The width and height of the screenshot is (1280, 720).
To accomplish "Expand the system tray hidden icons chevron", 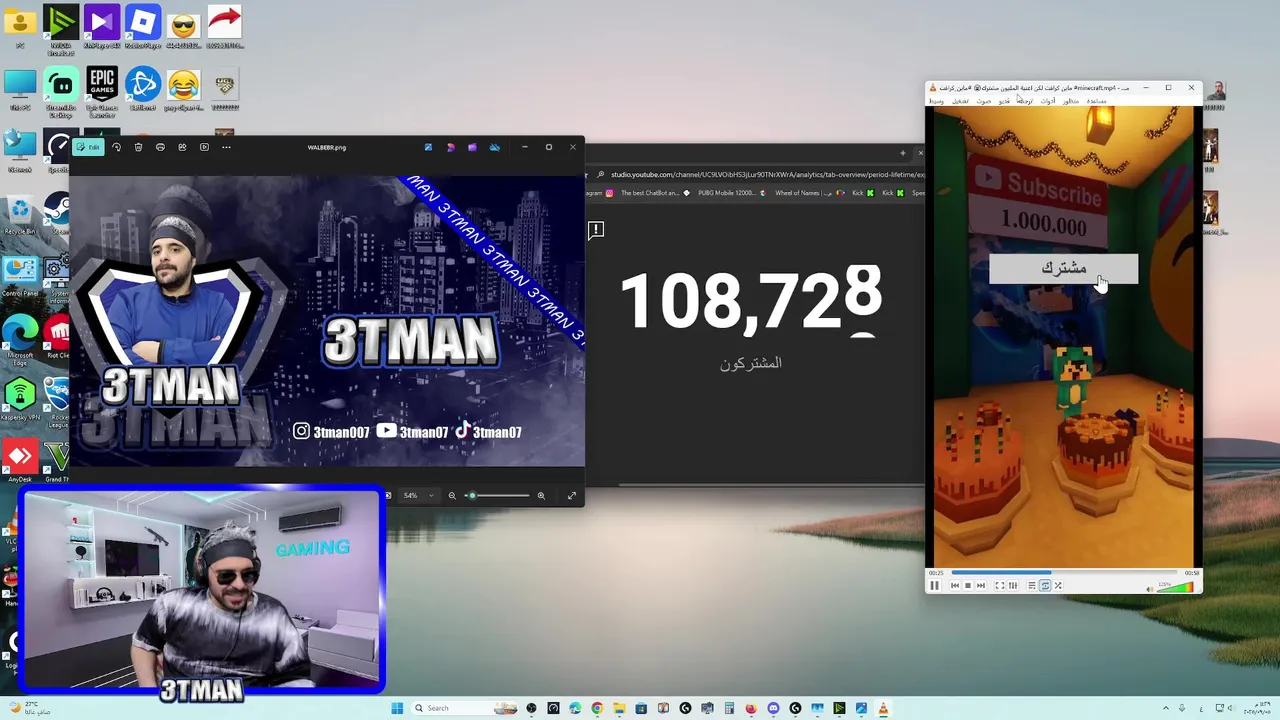I will point(1166,708).
